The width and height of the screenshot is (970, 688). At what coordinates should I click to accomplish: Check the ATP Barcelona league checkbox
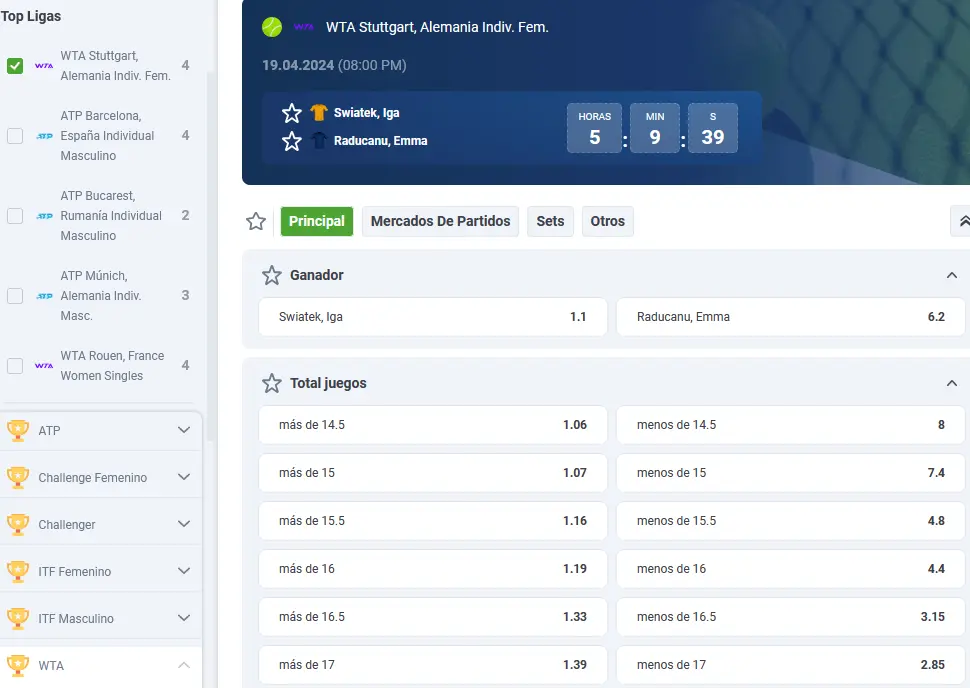coord(15,136)
